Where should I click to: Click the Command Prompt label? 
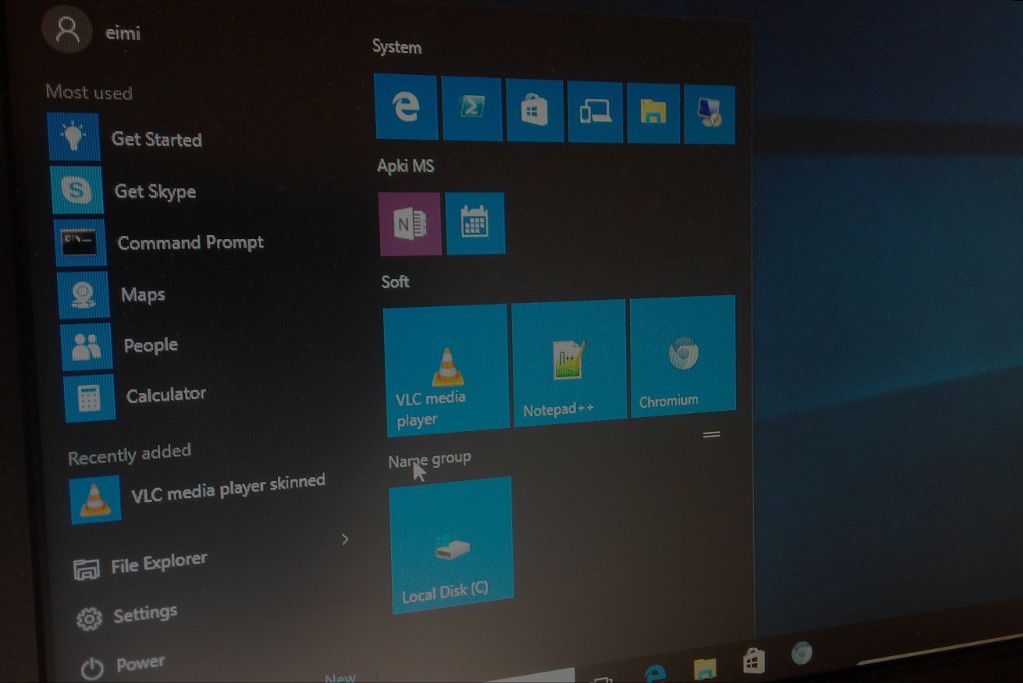pyautogui.click(x=191, y=243)
